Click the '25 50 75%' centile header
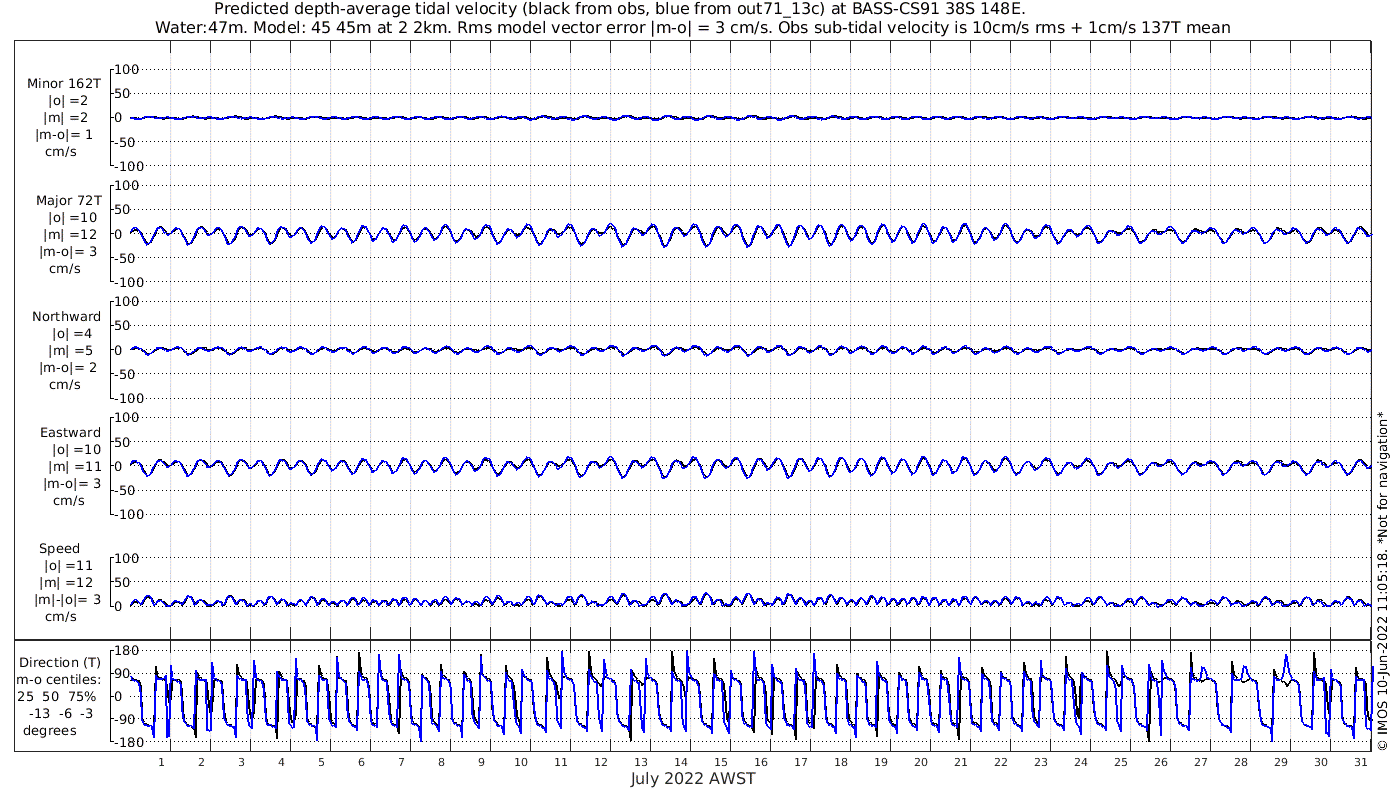Screen dimensions: 1400x800 (56, 695)
